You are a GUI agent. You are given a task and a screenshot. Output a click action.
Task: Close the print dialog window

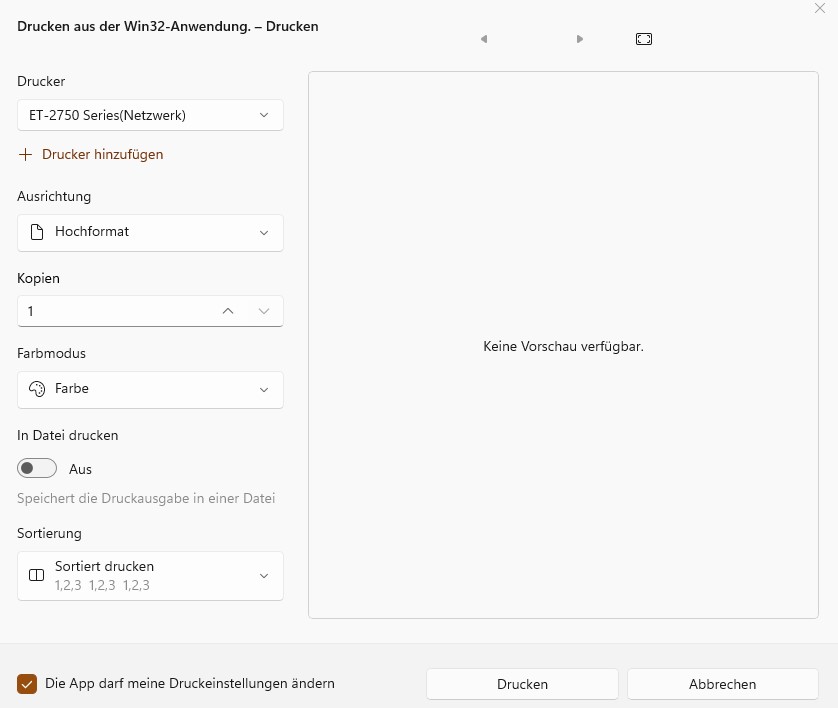pyautogui.click(x=820, y=8)
